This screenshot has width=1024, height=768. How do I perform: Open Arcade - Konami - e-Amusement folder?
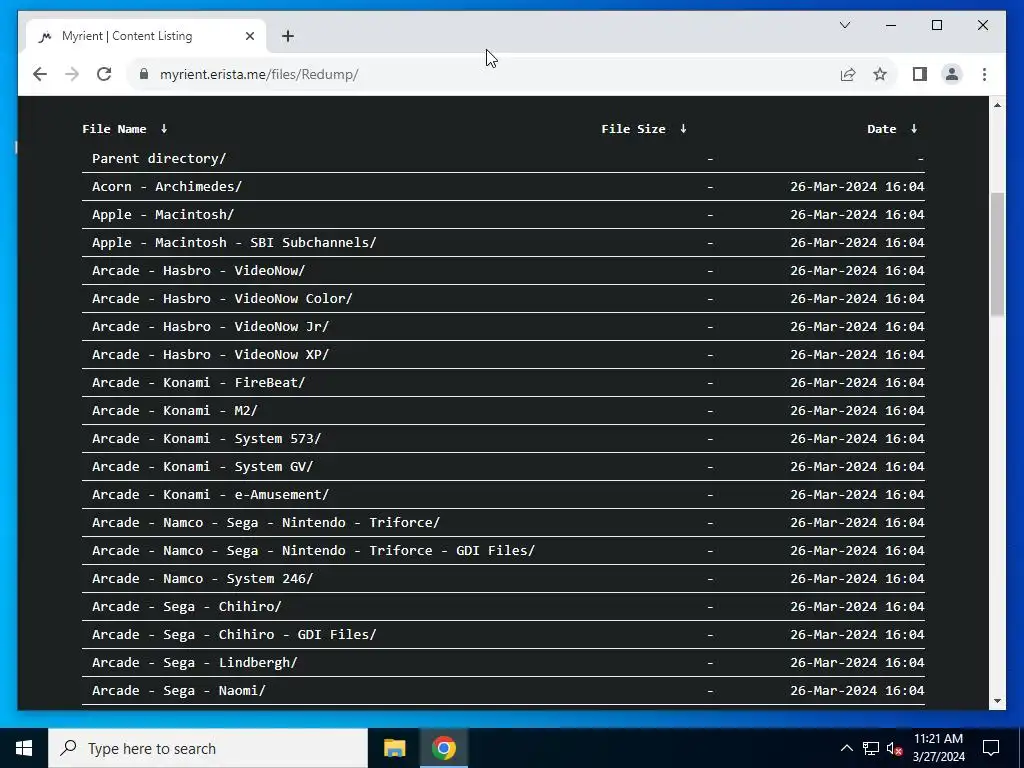coord(210,495)
